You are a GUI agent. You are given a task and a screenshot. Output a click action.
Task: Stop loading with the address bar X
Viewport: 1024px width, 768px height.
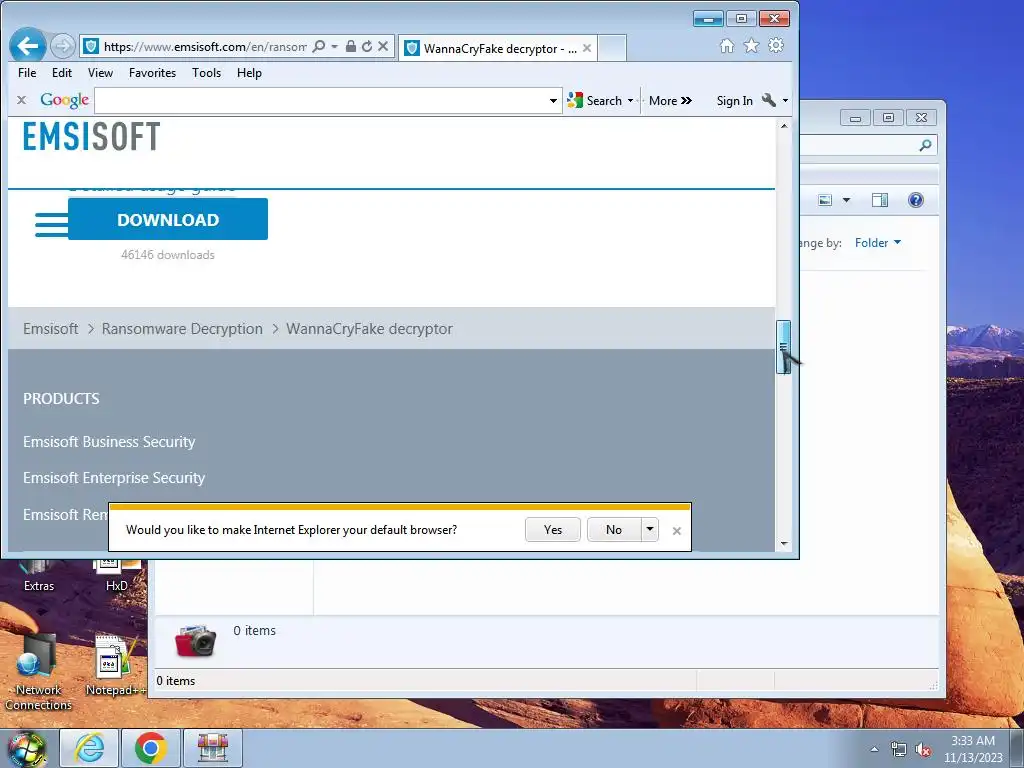[383, 46]
